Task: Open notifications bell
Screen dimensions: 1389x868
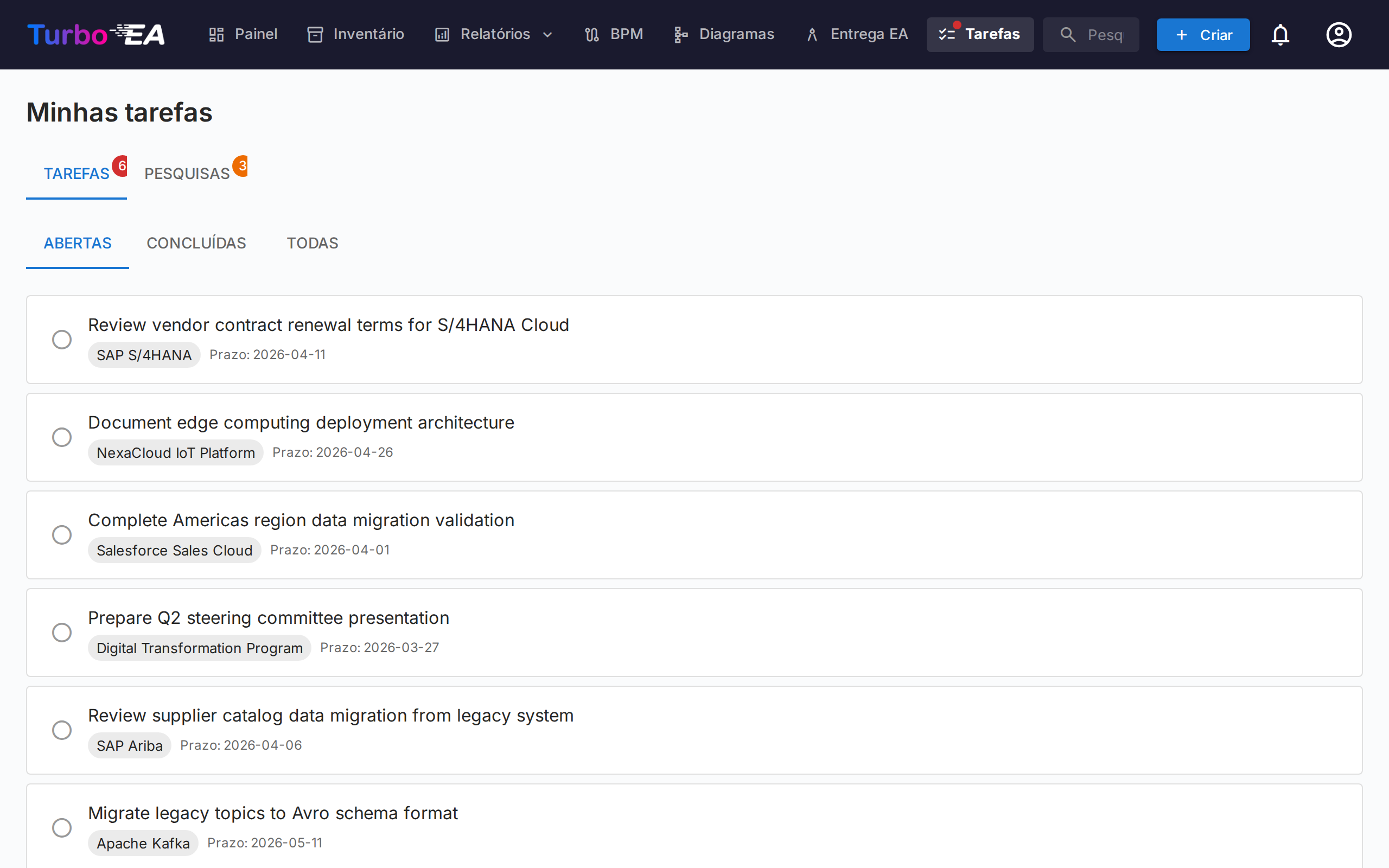Action: pyautogui.click(x=1280, y=34)
